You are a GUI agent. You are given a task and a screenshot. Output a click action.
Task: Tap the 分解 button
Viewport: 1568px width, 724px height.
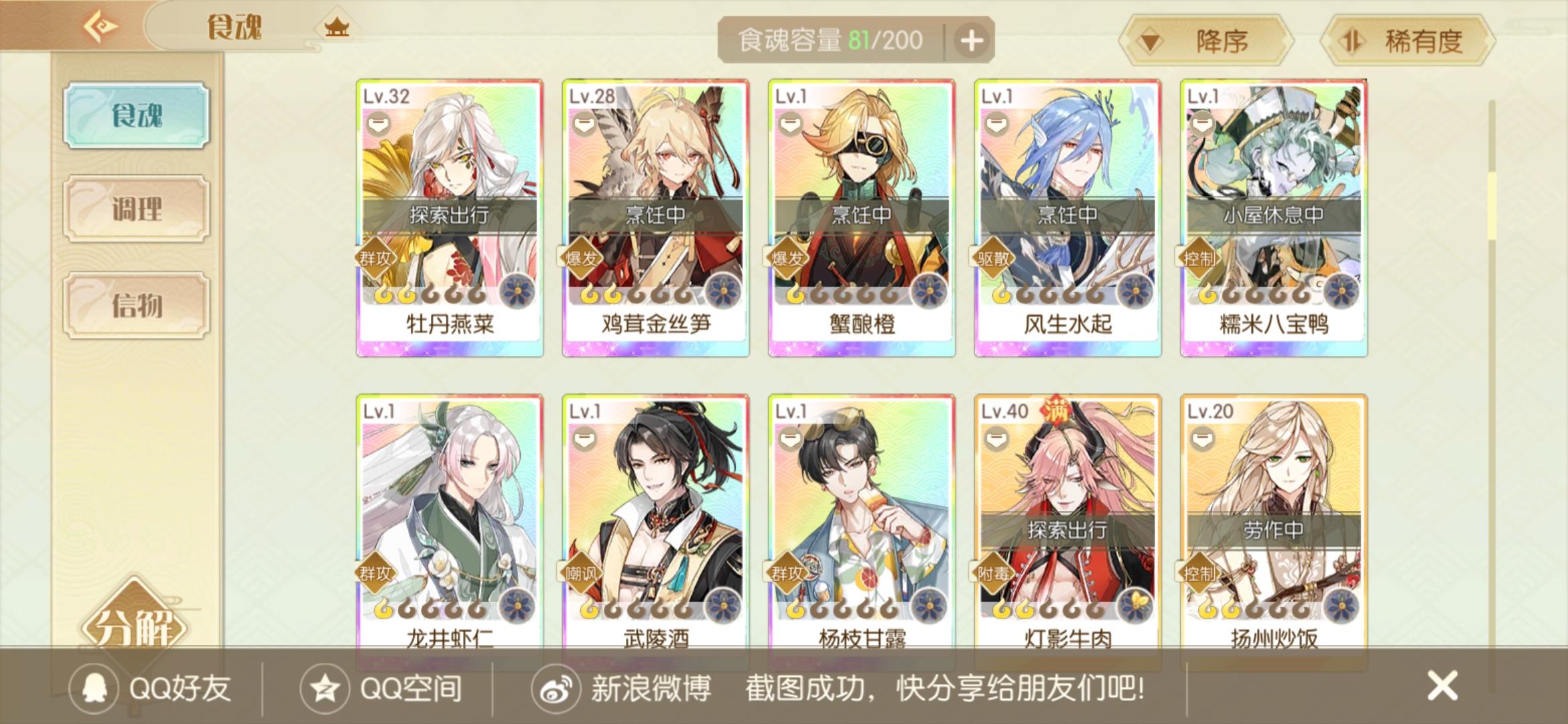(134, 627)
